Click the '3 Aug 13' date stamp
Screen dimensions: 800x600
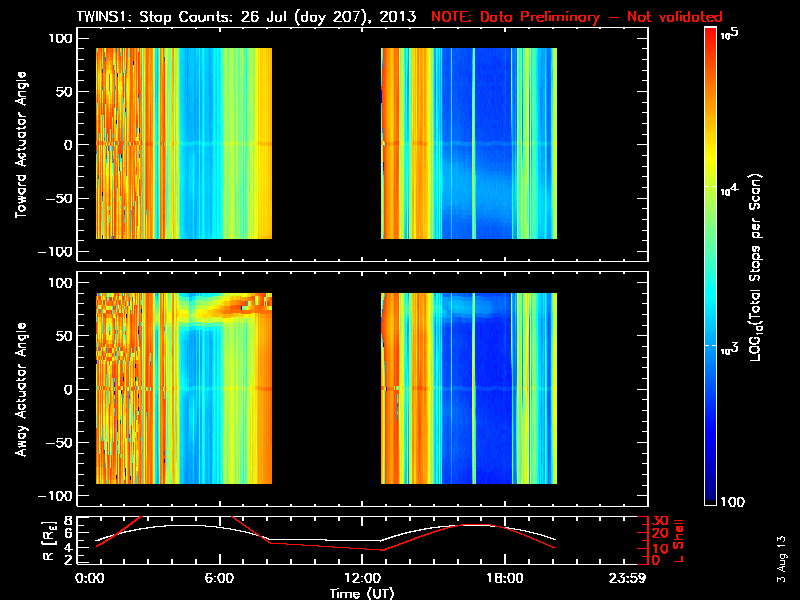coord(781,559)
